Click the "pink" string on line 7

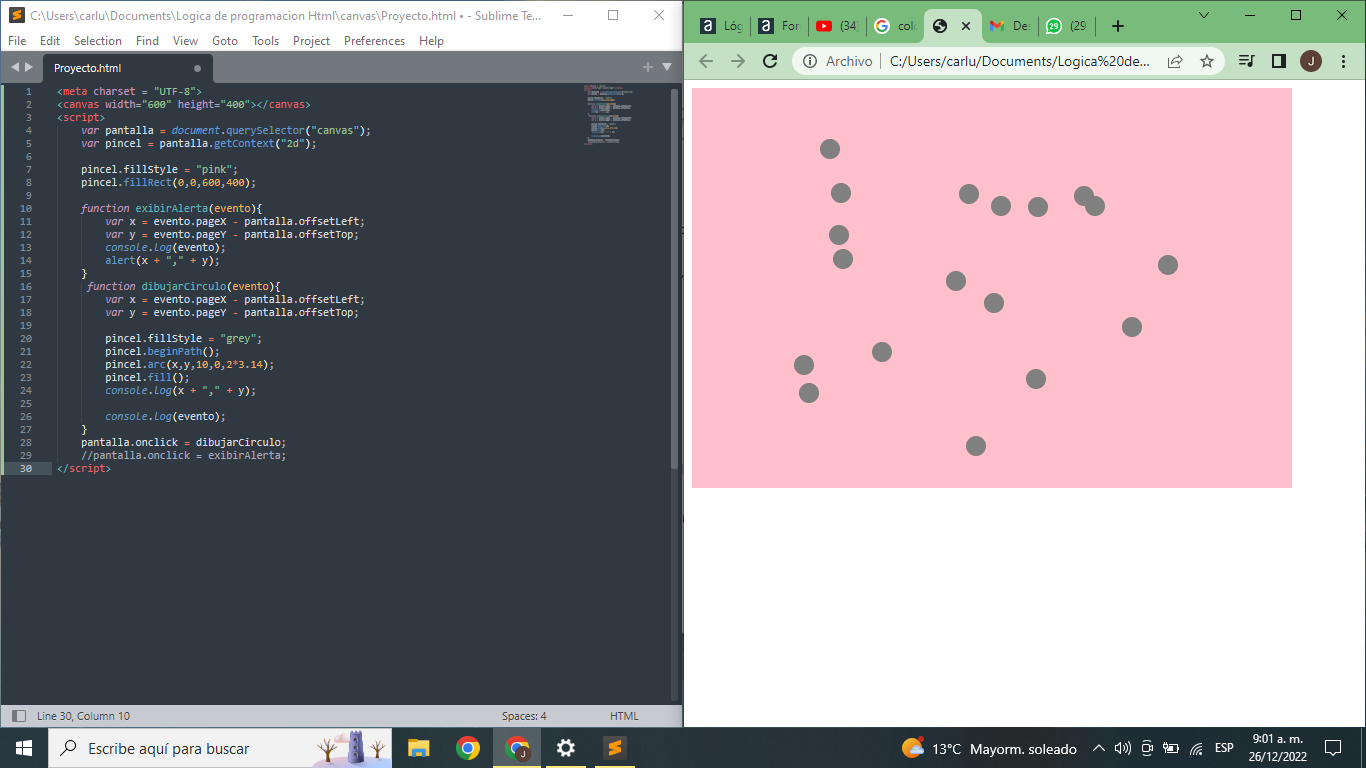coord(214,169)
